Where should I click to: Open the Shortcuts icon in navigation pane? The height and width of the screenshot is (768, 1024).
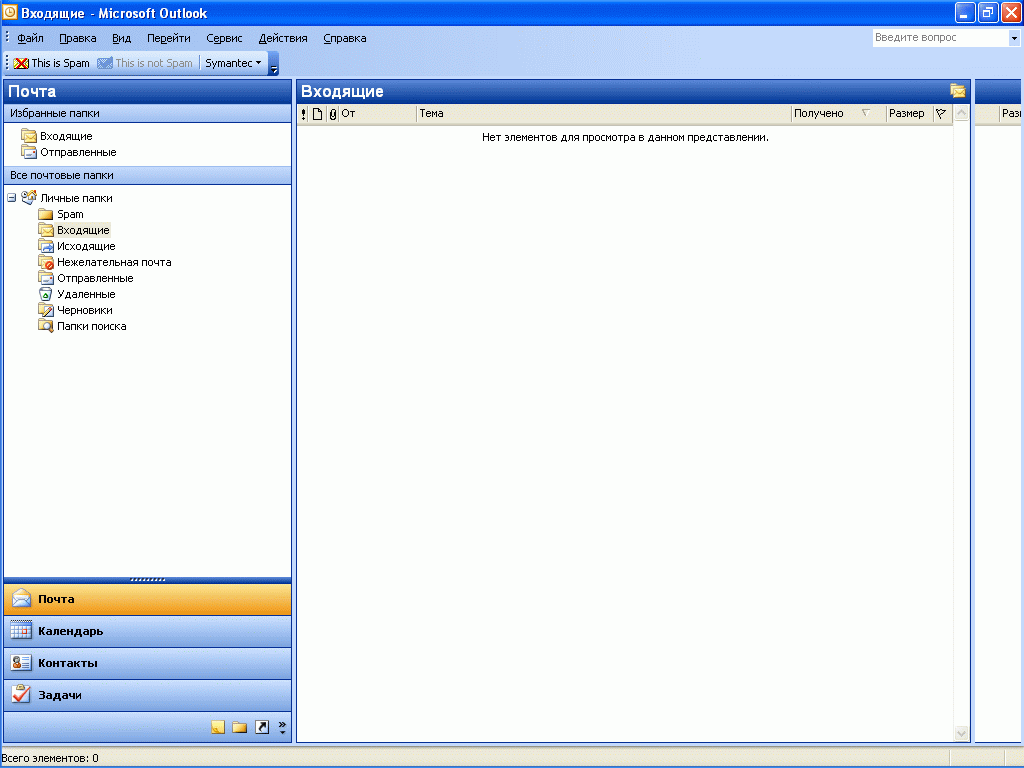262,727
